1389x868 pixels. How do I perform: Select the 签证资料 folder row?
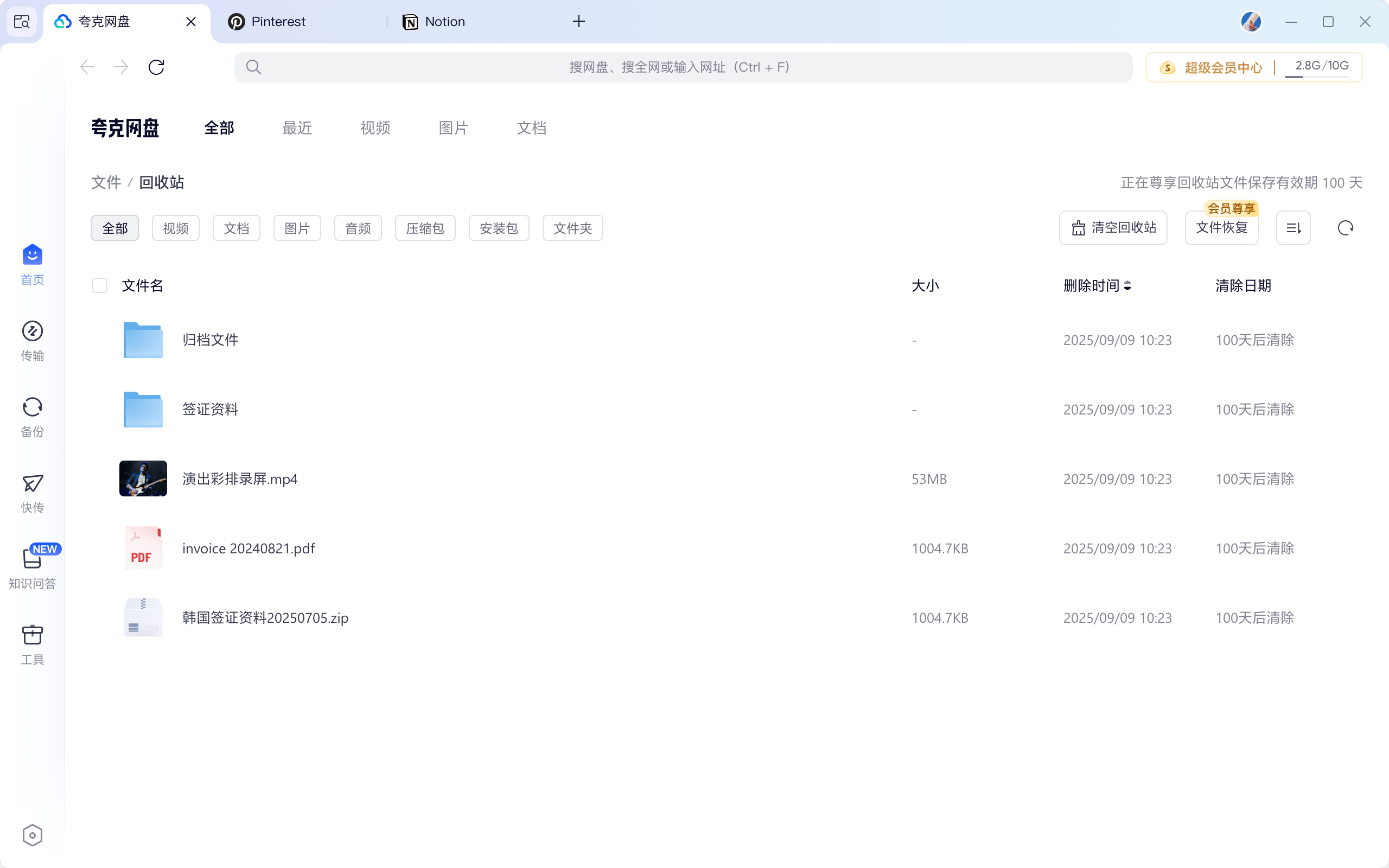pyautogui.click(x=727, y=409)
